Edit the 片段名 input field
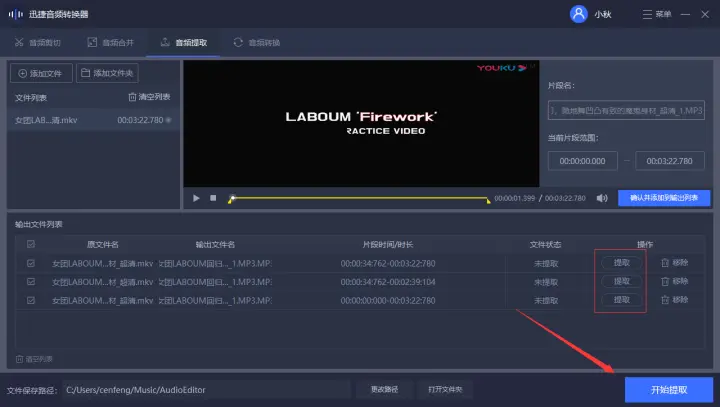This screenshot has height=407, width=720. (x=626, y=110)
